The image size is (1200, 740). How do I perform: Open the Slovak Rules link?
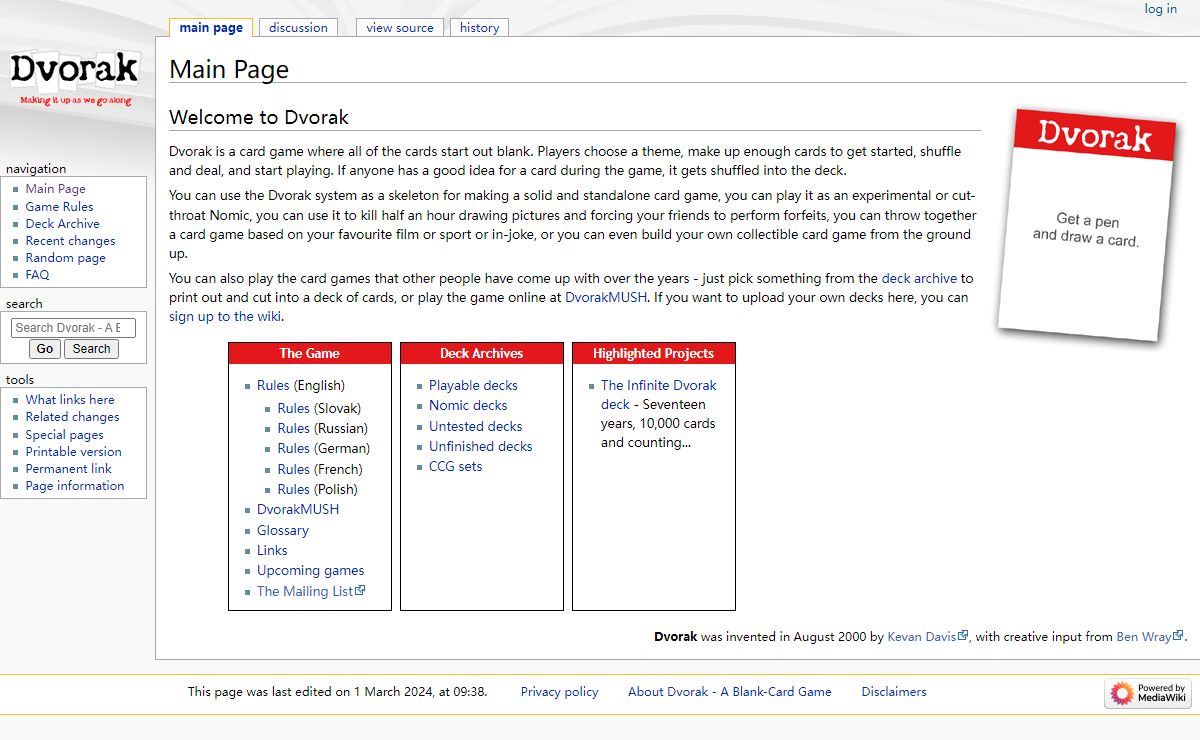pos(294,409)
